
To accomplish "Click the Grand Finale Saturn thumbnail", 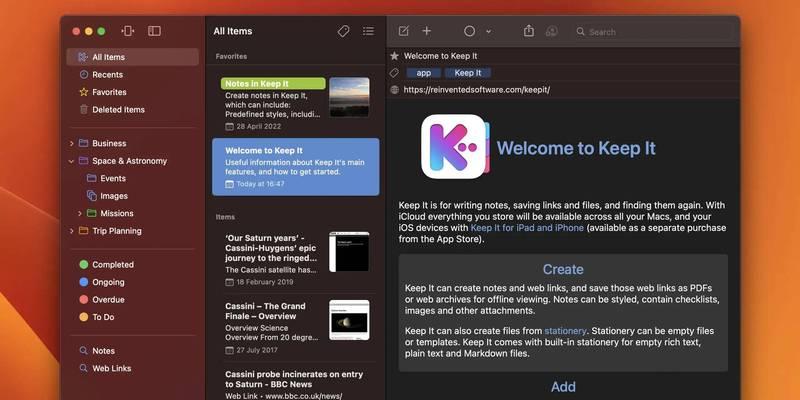I will (349, 320).
